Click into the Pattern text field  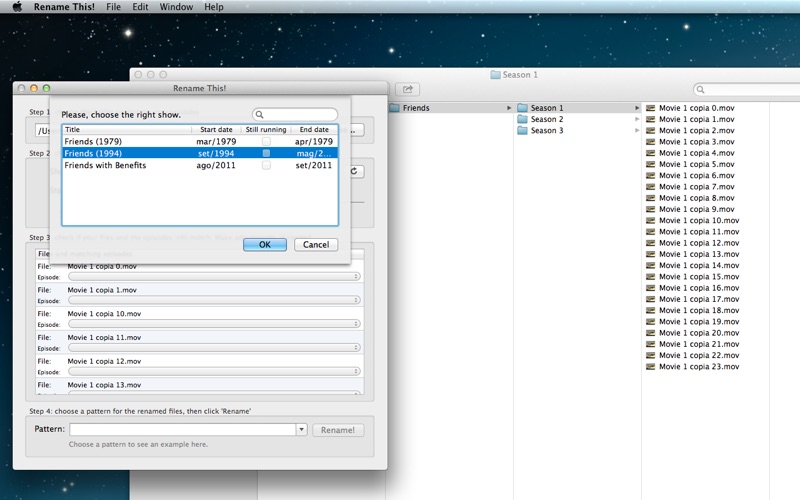coord(183,429)
